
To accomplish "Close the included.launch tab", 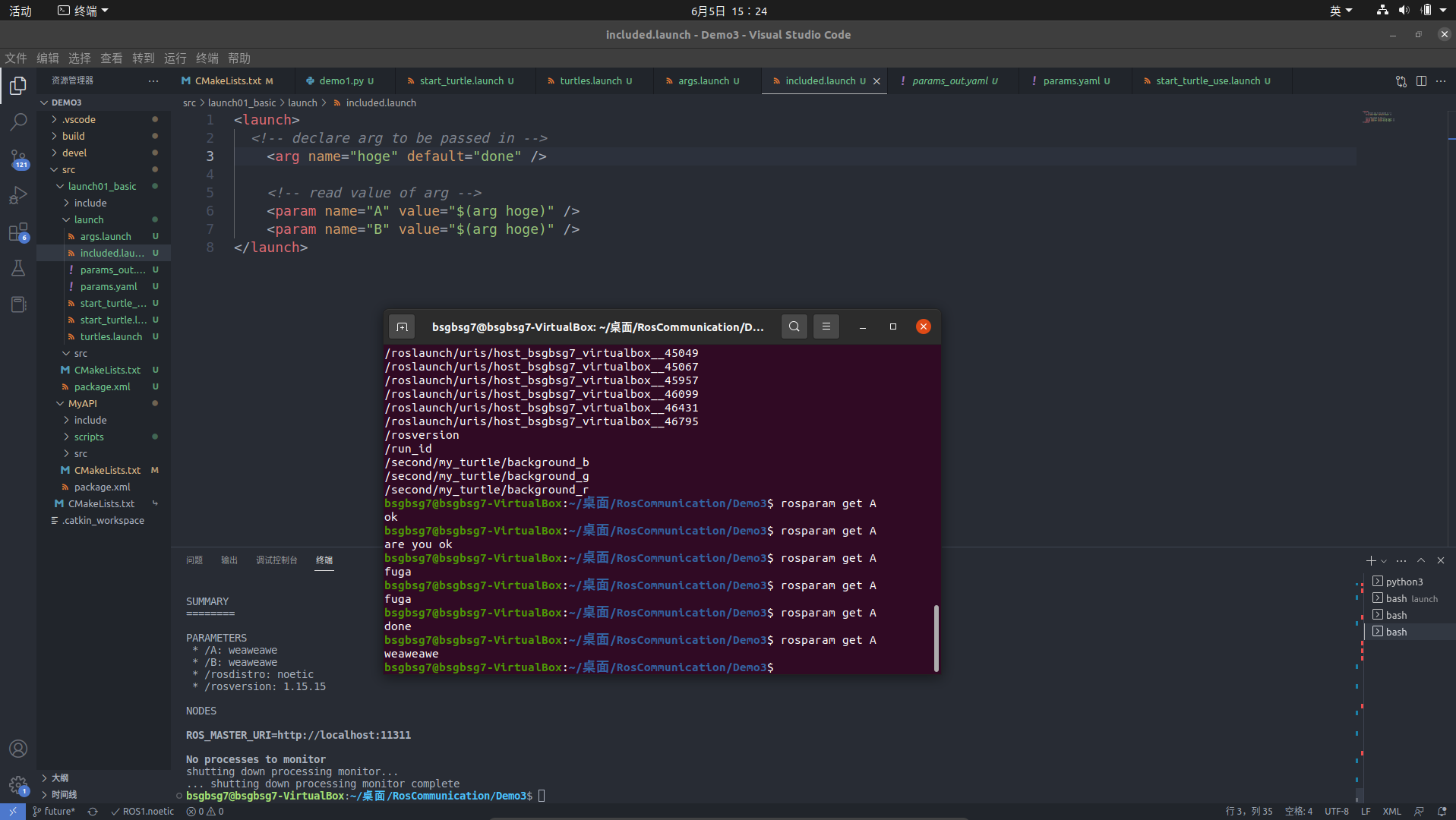I will [876, 81].
